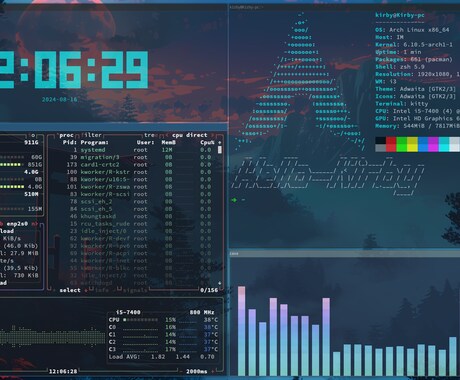Click the Arch Linux ASCII logo
Screen dimensions: 460x380
[301, 82]
